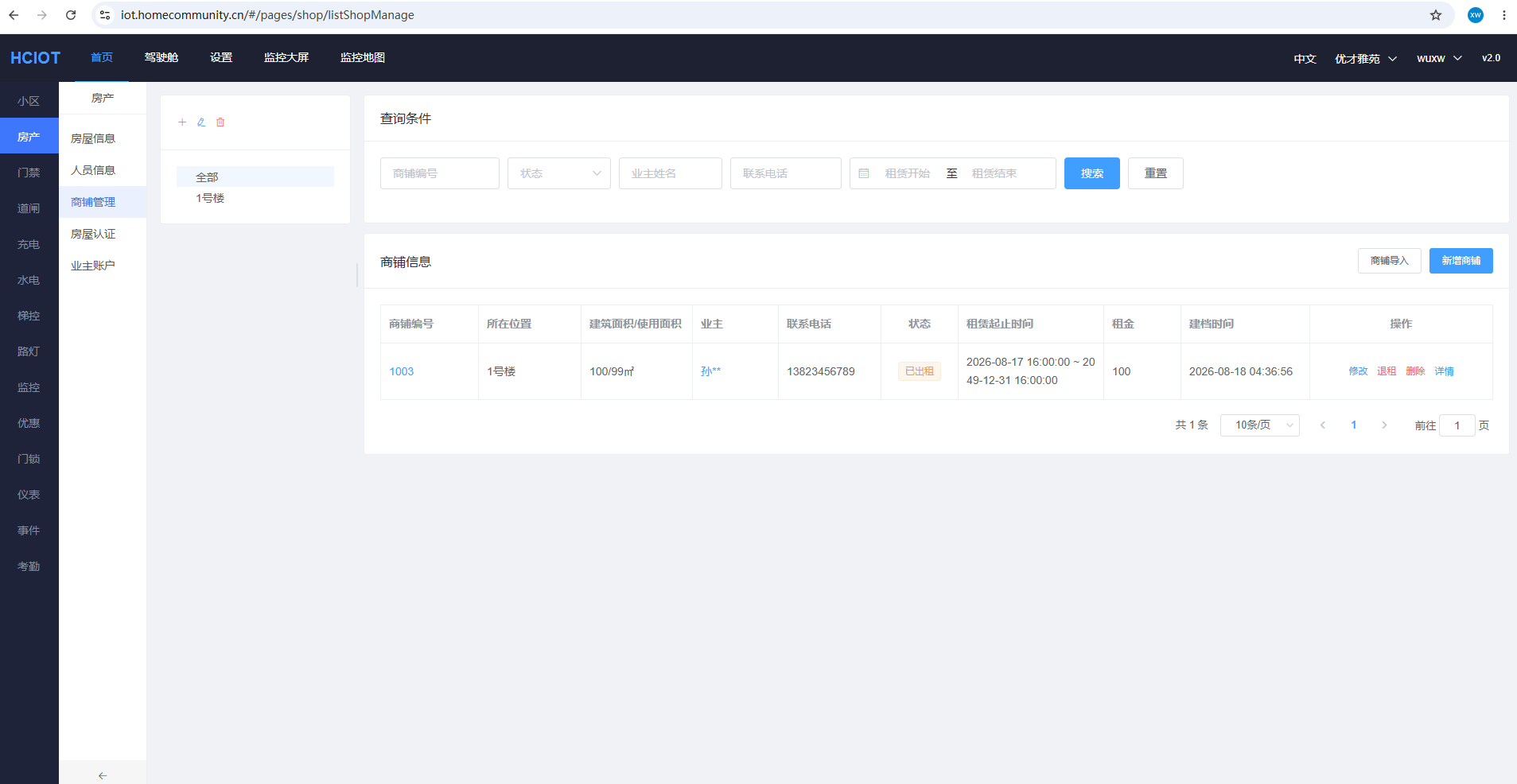
Task: Select 监控 in the left sidebar
Action: [x=29, y=387]
